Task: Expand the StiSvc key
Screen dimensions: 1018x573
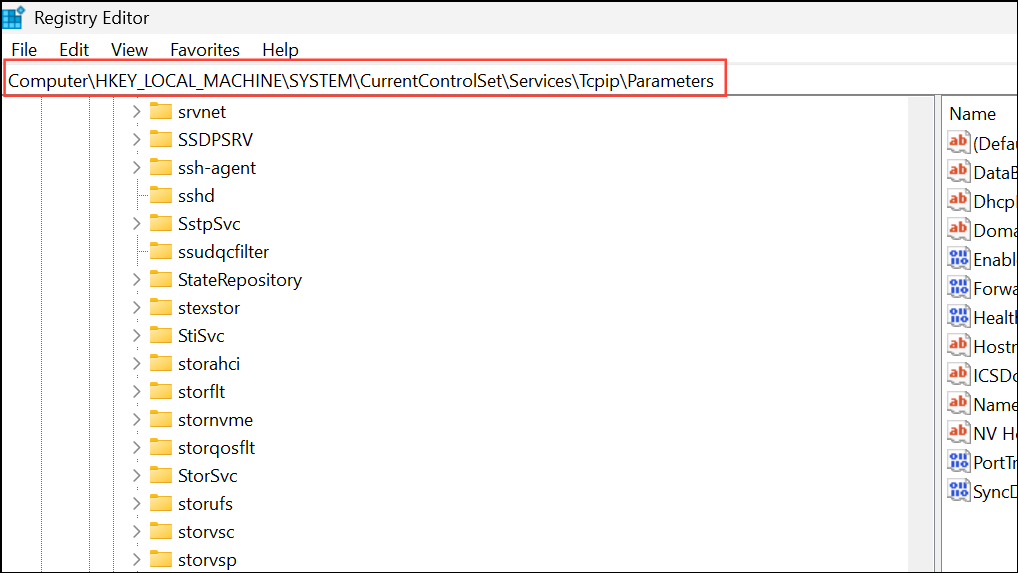Action: (136, 335)
